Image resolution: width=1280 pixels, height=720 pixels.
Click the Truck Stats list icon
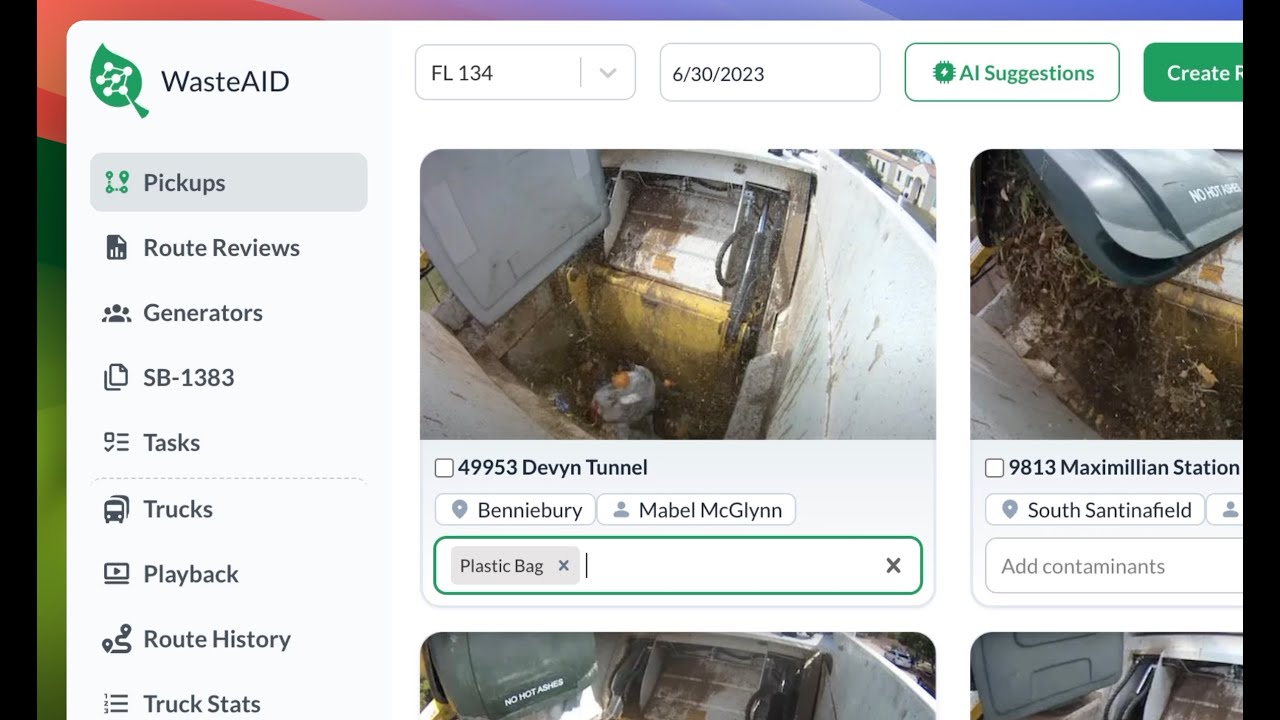tap(117, 704)
